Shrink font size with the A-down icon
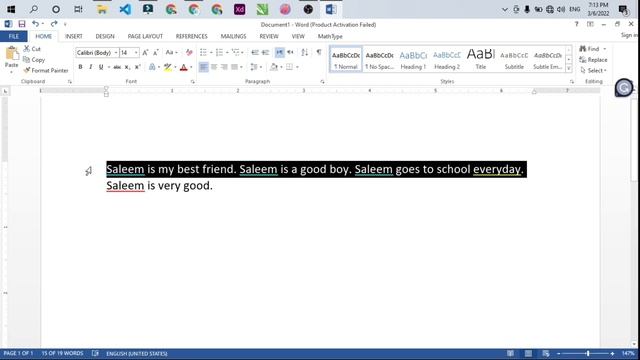The height and width of the screenshot is (360, 640). pyautogui.click(x=156, y=53)
